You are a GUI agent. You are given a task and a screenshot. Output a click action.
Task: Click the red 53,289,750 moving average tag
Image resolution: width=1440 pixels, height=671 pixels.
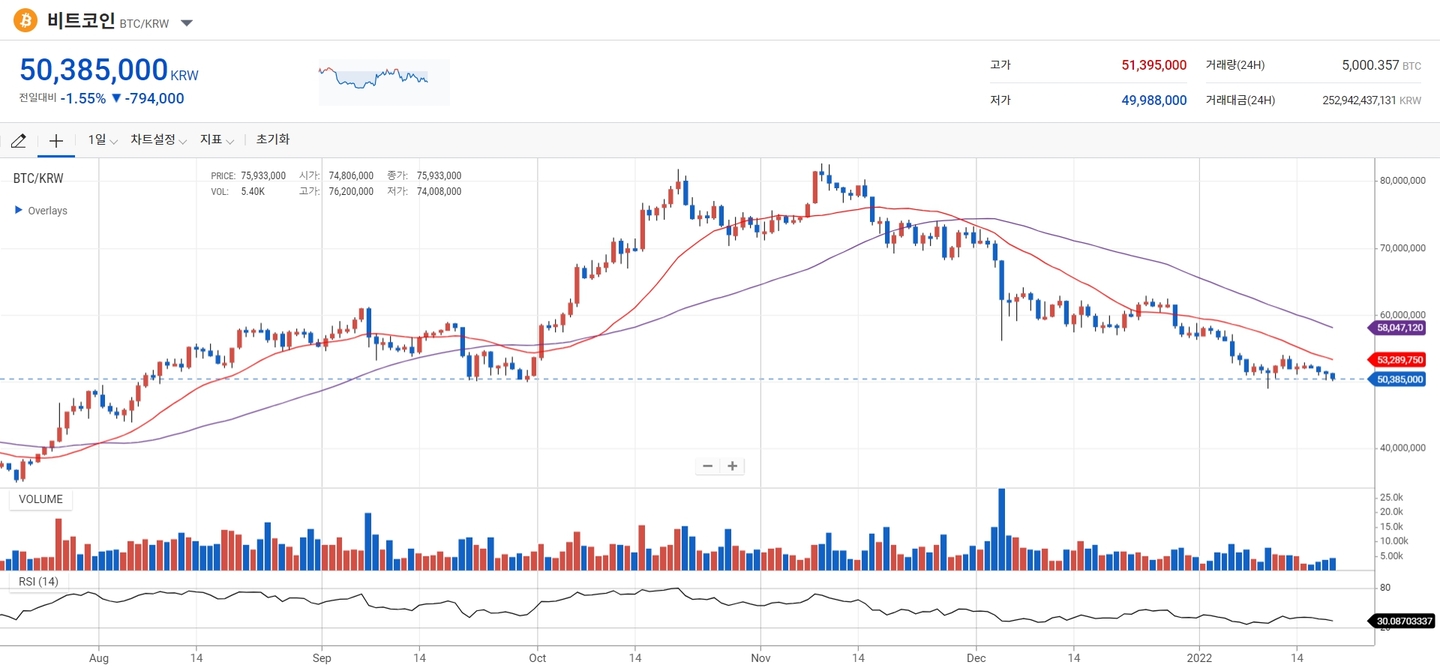coord(1399,359)
